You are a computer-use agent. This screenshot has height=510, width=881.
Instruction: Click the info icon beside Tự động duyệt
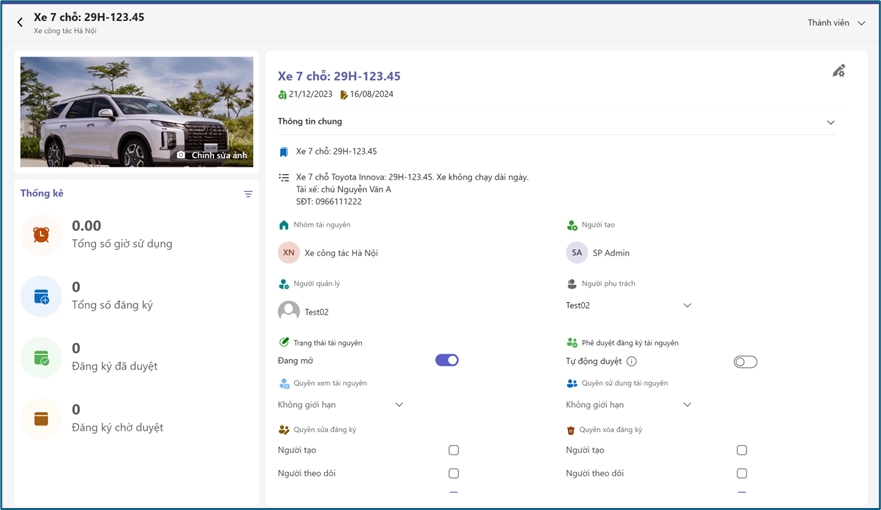pos(631,361)
